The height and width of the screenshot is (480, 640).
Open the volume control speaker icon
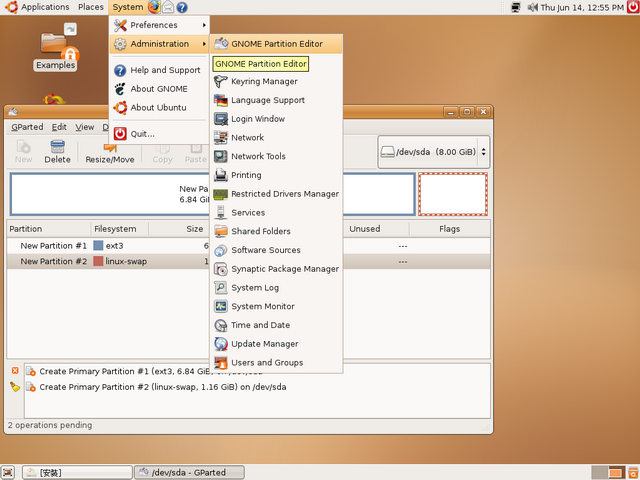click(x=532, y=7)
